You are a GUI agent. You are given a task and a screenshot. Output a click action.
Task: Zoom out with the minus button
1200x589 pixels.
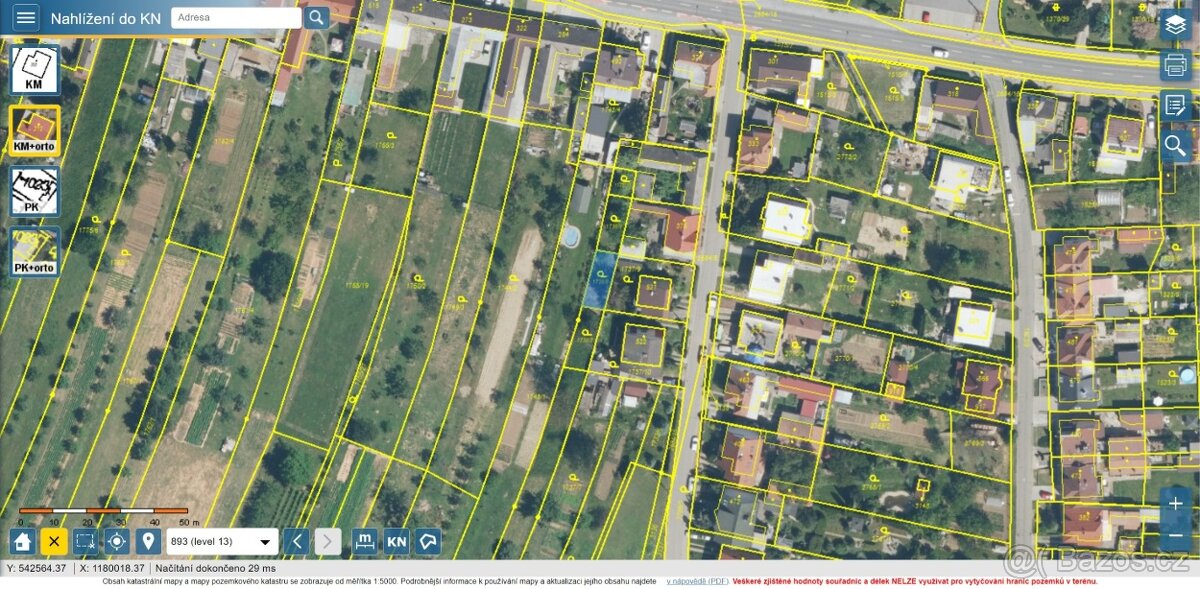1175,535
